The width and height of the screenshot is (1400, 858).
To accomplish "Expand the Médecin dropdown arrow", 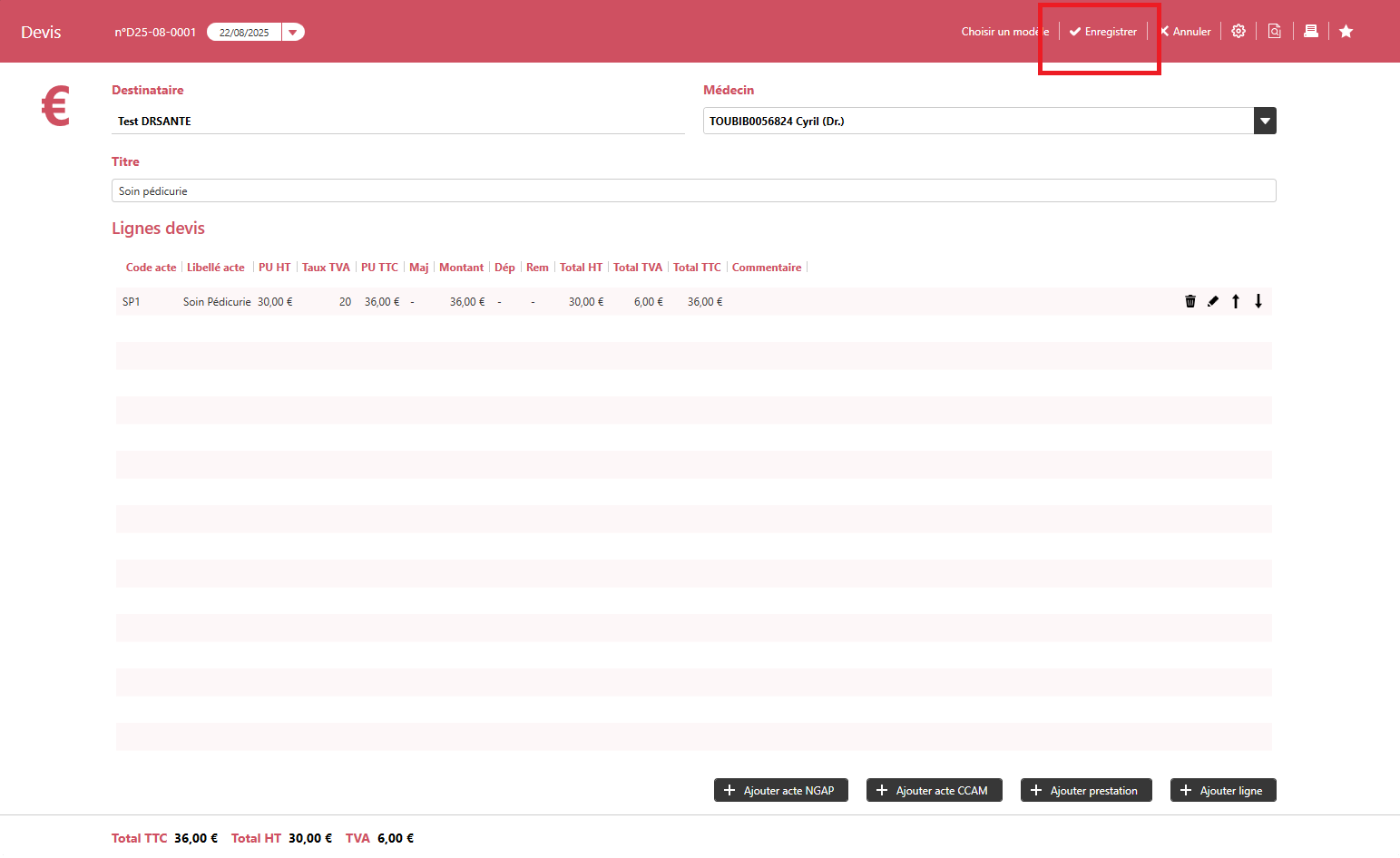I will pos(1265,121).
